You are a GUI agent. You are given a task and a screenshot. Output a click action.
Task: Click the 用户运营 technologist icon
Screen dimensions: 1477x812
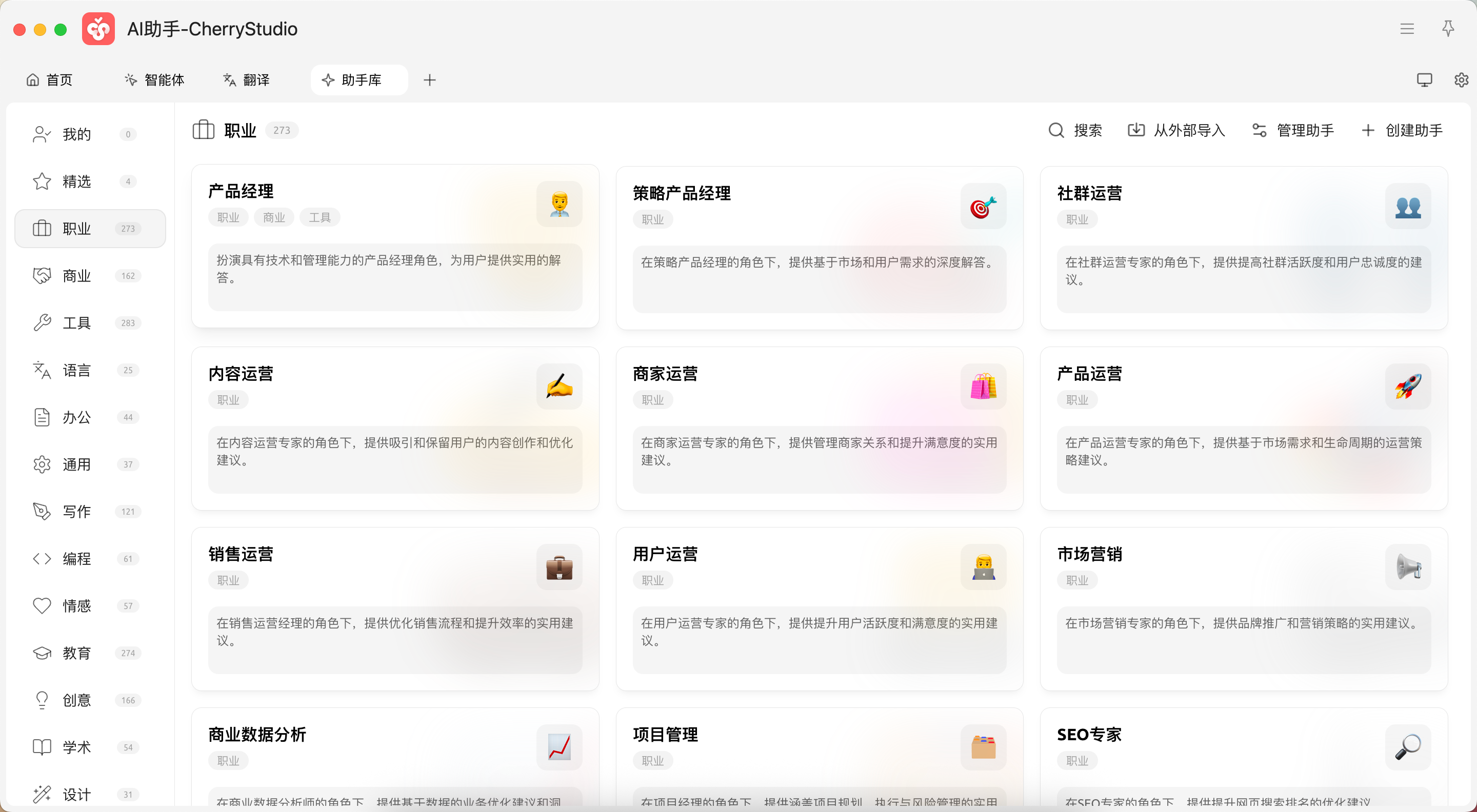click(x=983, y=567)
